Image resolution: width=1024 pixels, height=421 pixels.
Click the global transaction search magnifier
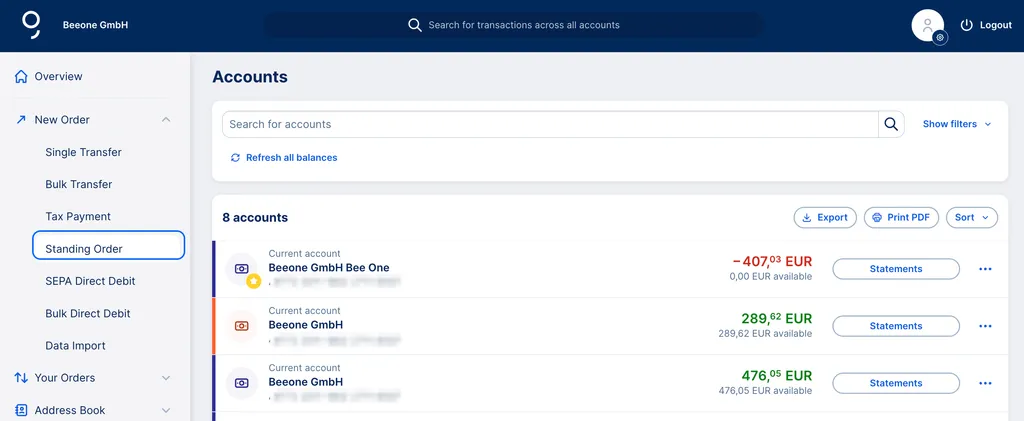click(x=415, y=25)
